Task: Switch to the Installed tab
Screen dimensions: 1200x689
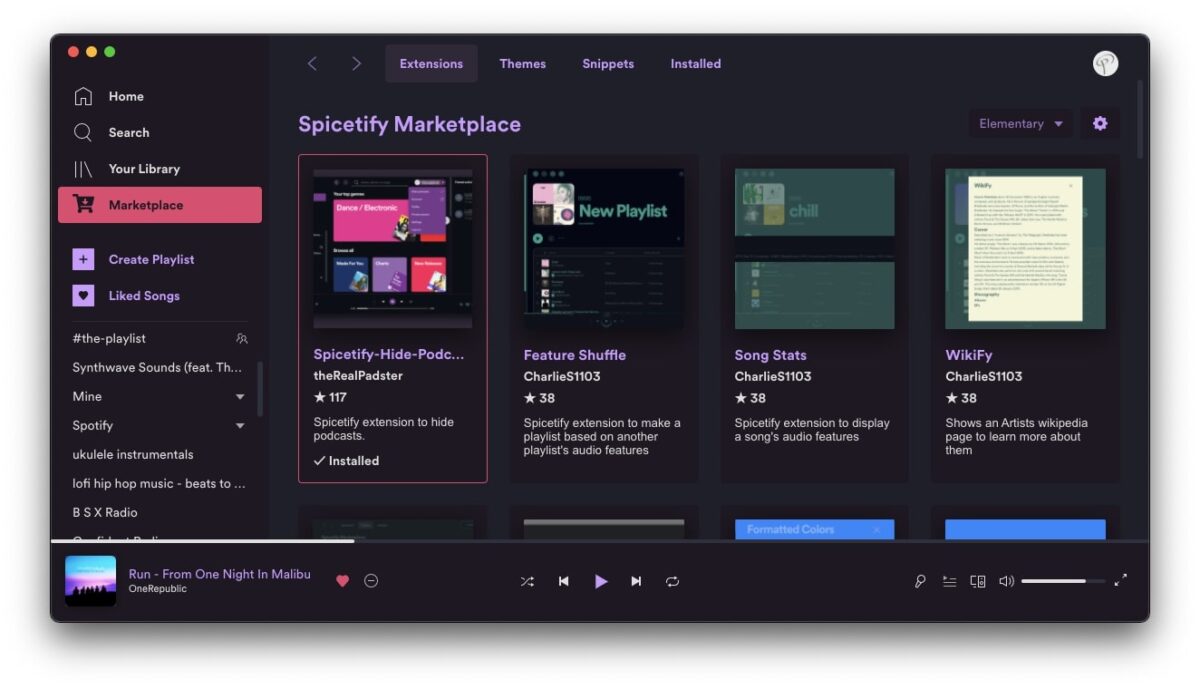Action: 695,63
